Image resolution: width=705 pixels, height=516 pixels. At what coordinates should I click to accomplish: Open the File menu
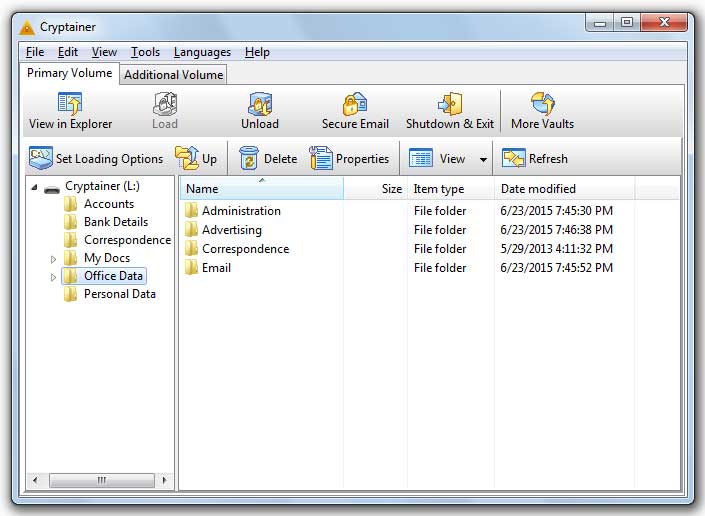(x=35, y=52)
